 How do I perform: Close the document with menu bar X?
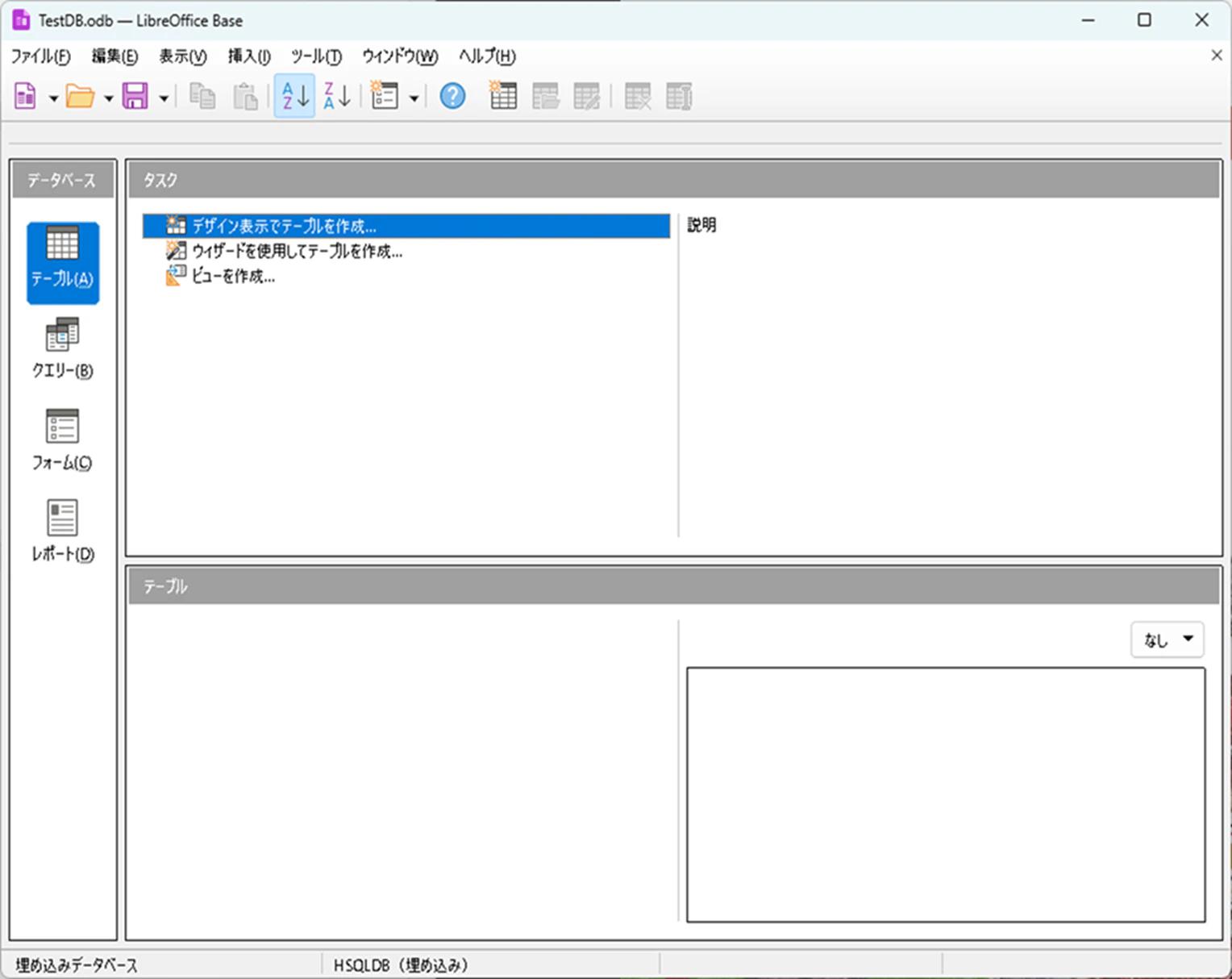click(x=1217, y=55)
